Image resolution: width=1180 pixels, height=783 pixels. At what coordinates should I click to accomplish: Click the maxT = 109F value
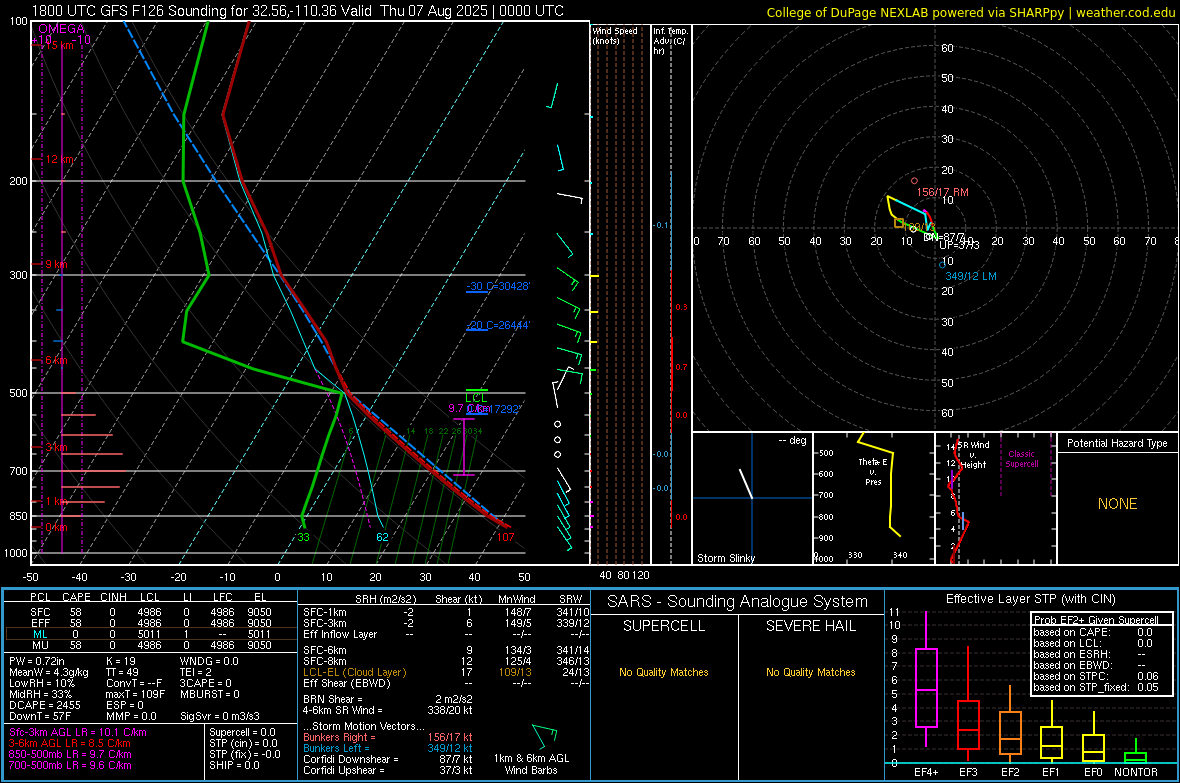point(135,694)
